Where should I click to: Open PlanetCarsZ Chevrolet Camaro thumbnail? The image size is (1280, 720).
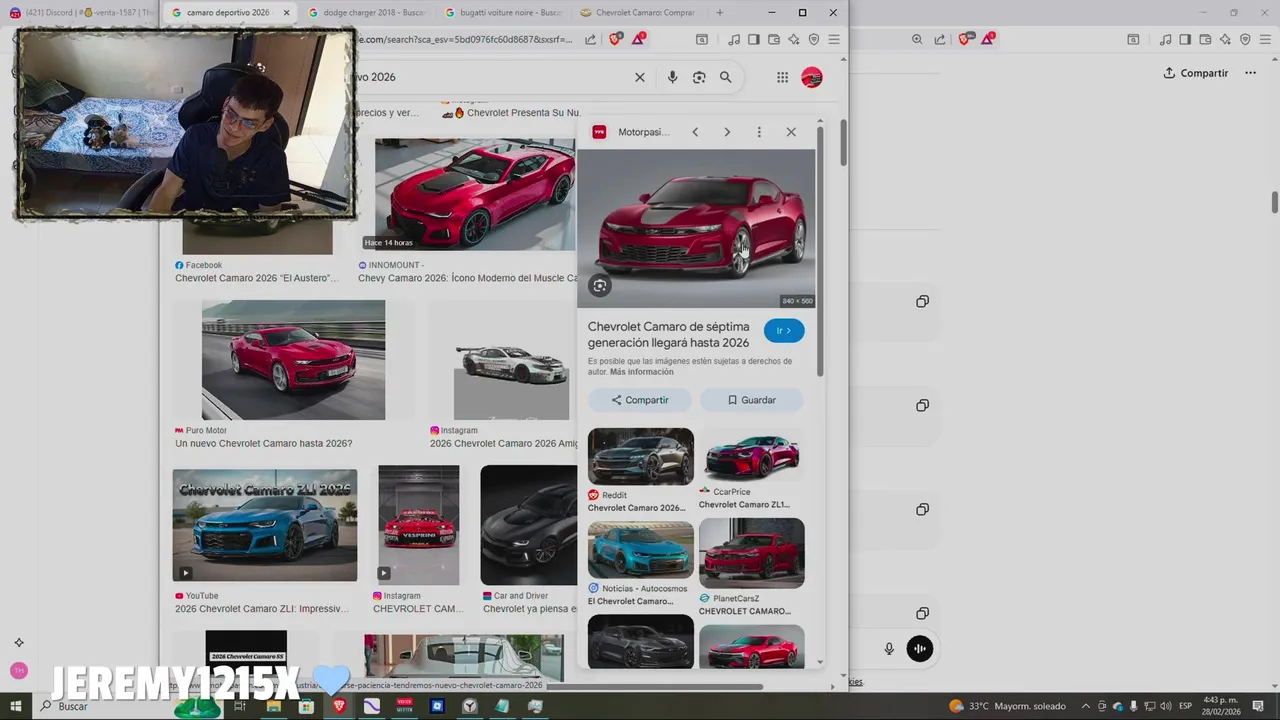(x=752, y=553)
